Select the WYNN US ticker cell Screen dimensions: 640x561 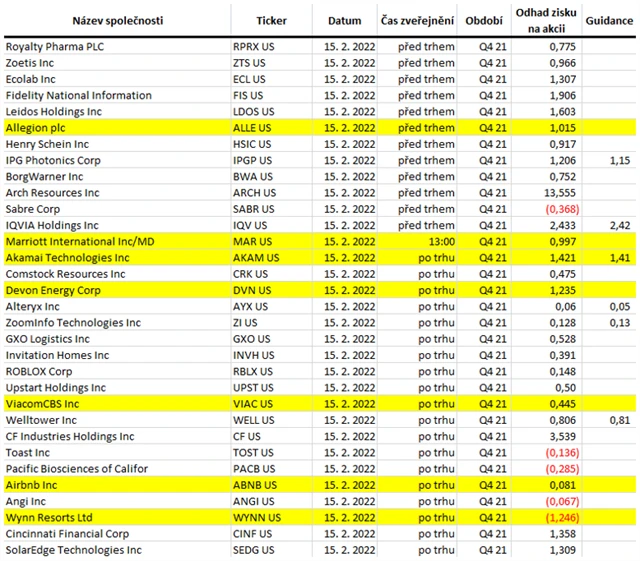pos(254,518)
